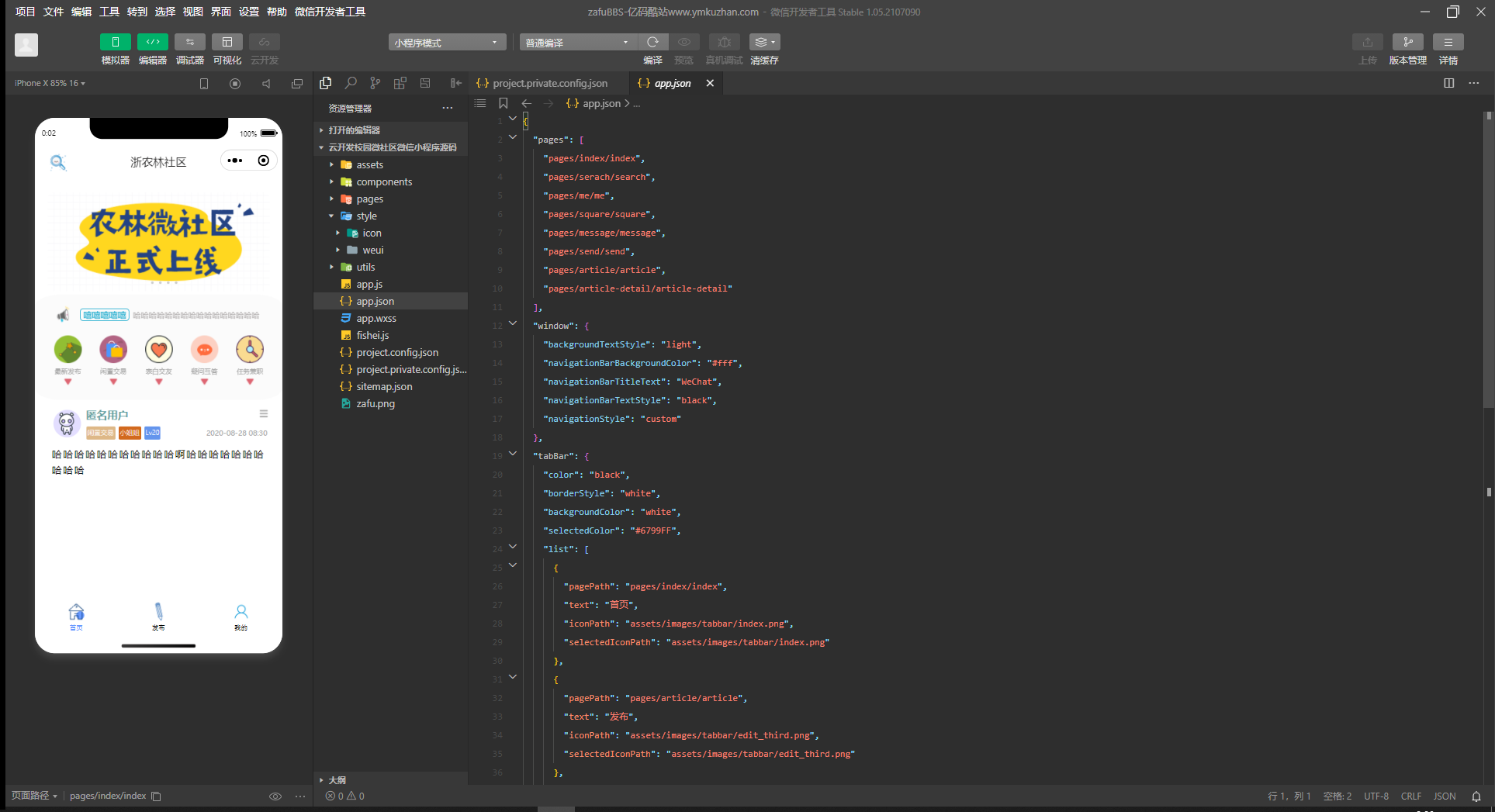The width and height of the screenshot is (1495, 812).
Task: Toggle the Debugger panel button
Action: click(190, 42)
